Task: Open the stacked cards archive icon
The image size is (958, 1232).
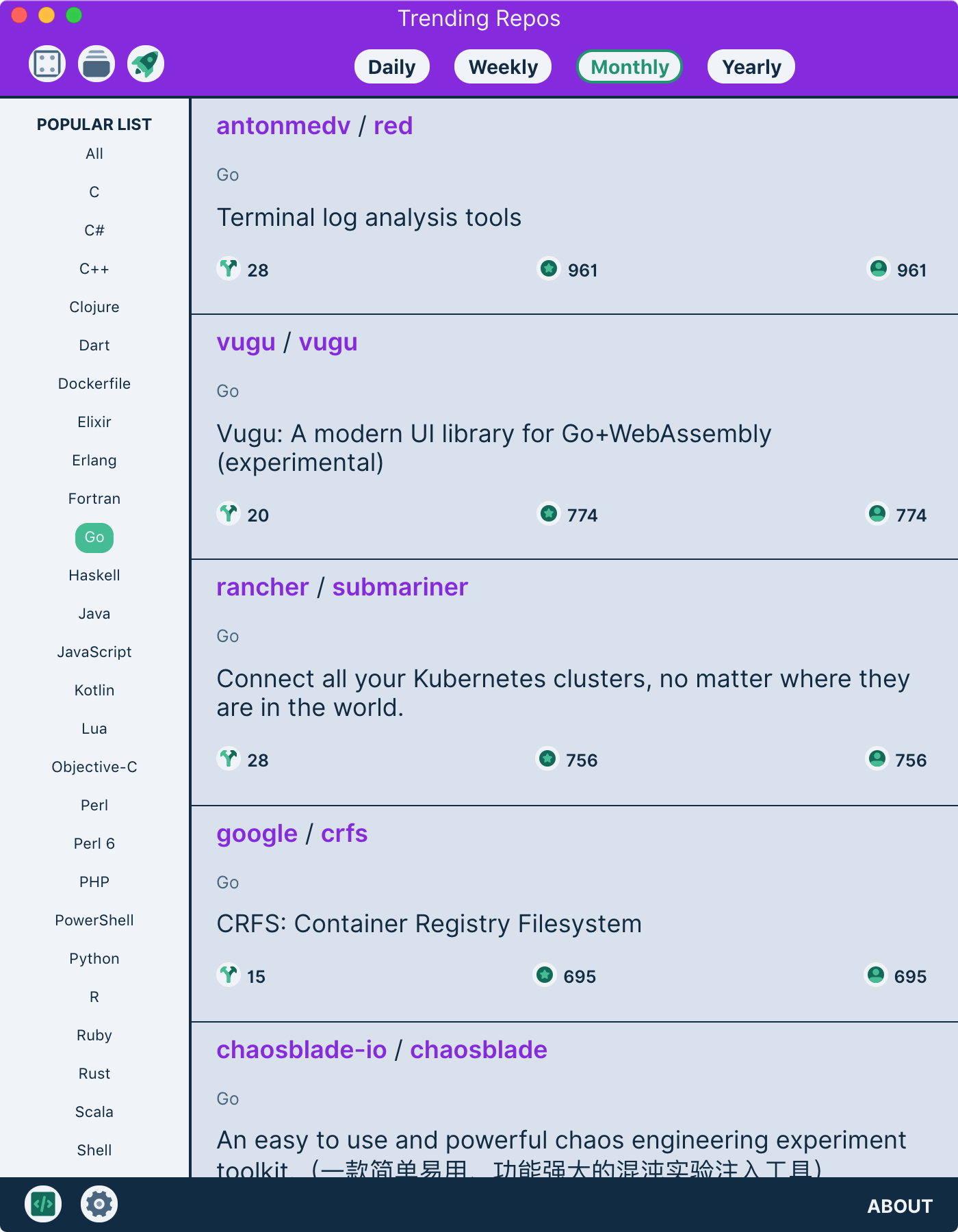Action: [96, 64]
